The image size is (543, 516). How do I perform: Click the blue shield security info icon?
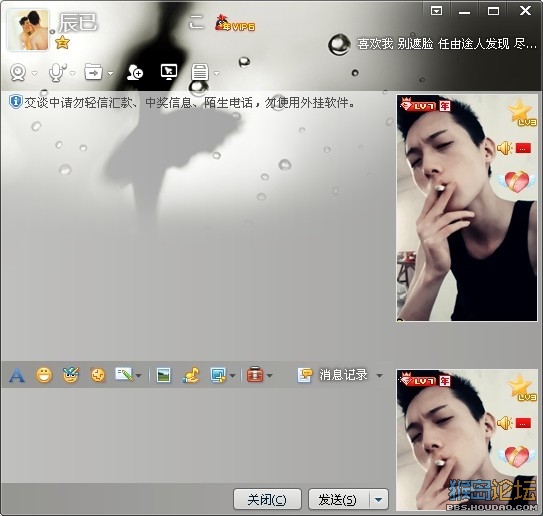15,102
